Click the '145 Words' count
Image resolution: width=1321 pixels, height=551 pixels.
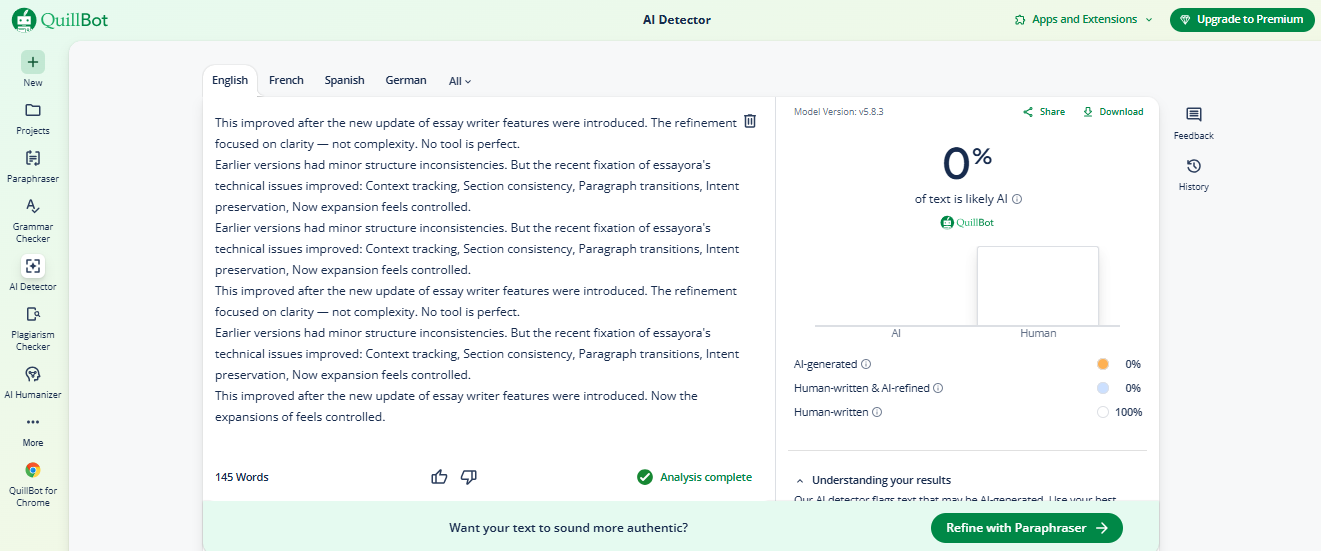242,477
